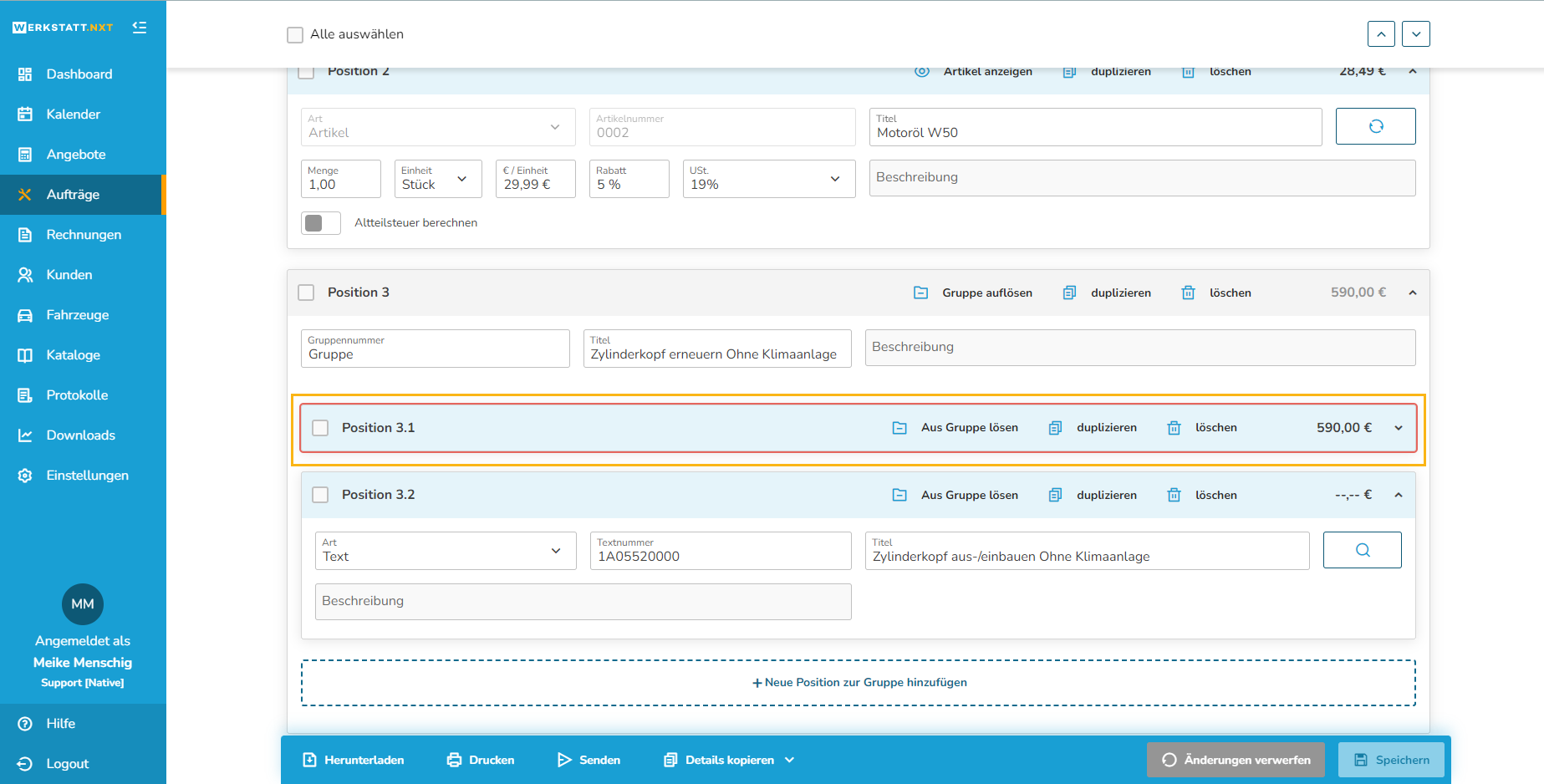The image size is (1544, 784).
Task: Open Art dropdown showing Text
Action: pos(446,551)
